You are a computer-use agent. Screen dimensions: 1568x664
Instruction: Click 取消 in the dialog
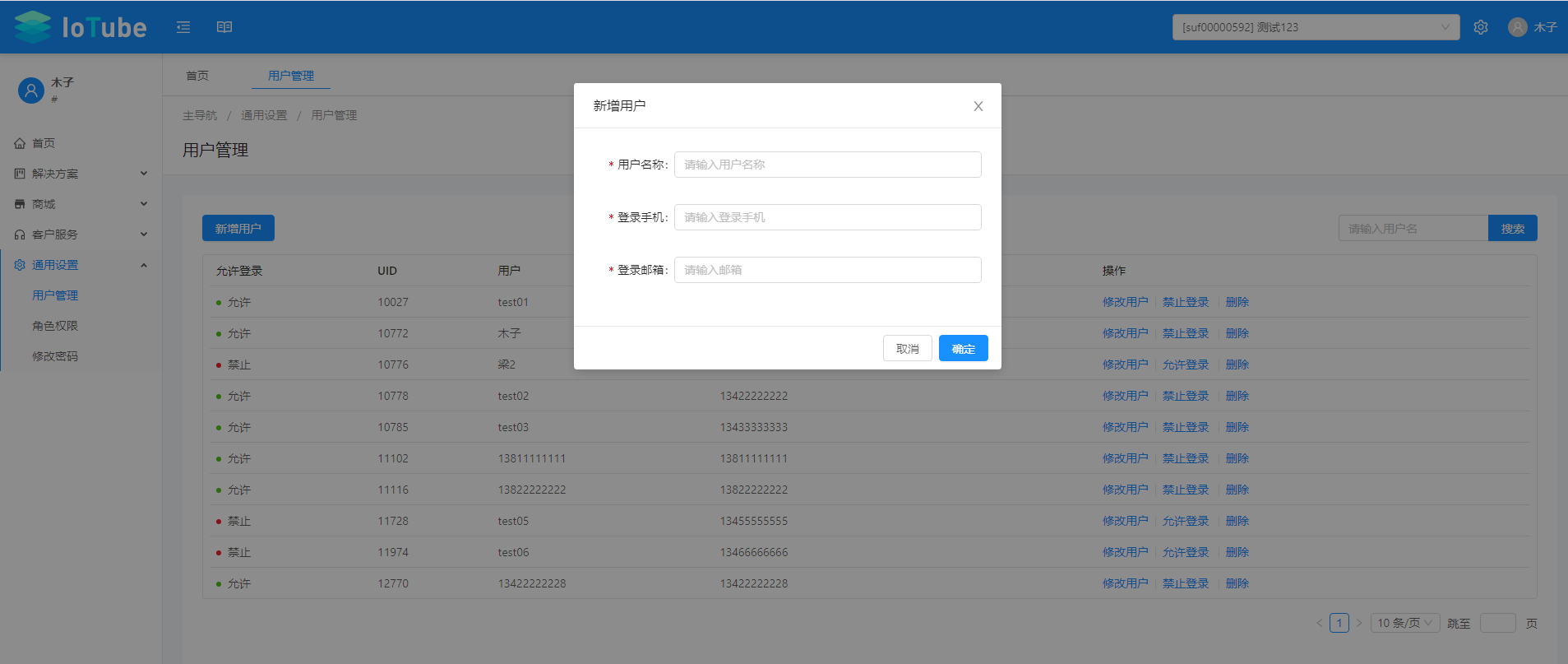click(908, 349)
